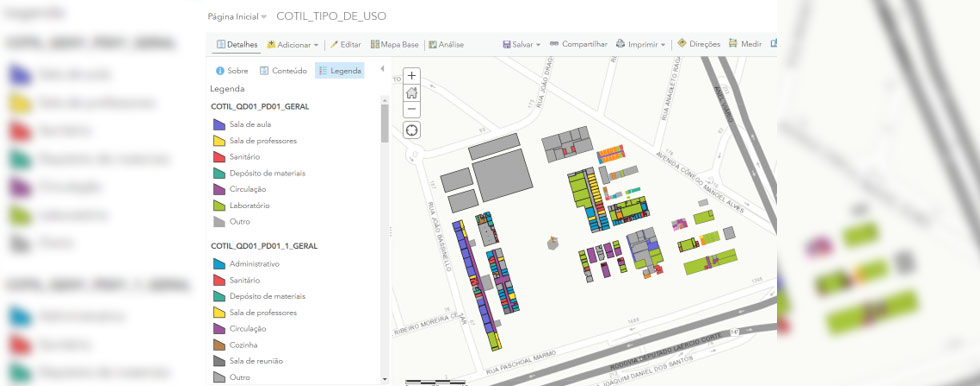Click the Compartilhar button
The width and height of the screenshot is (980, 386).
578,44
